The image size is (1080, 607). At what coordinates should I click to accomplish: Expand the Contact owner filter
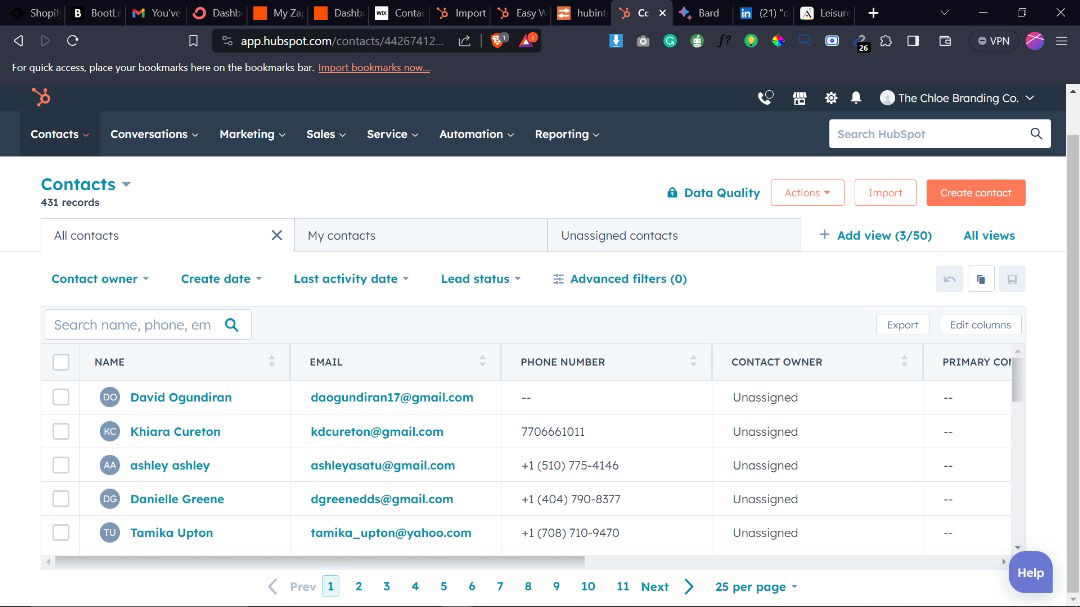click(100, 279)
